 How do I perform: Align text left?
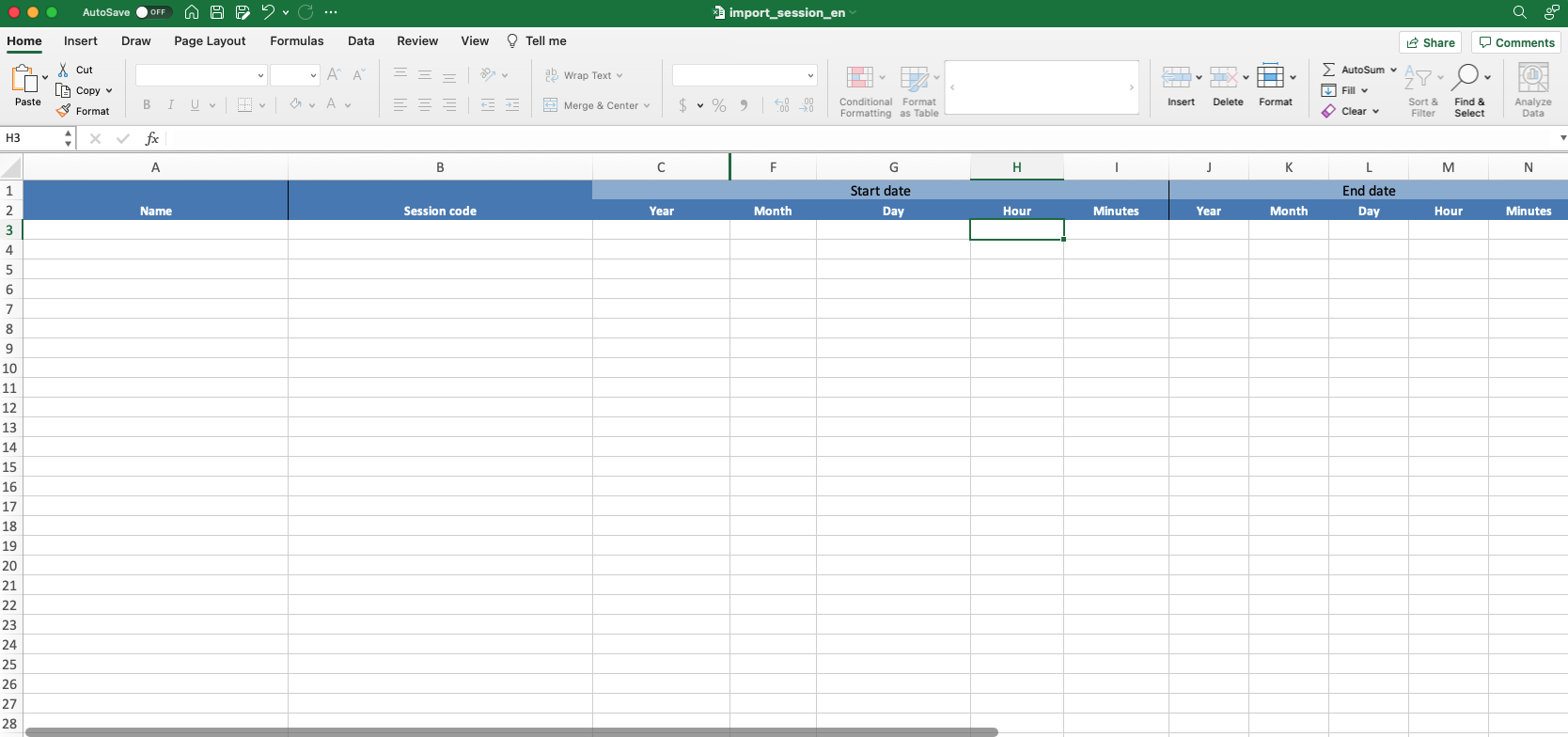coord(400,104)
